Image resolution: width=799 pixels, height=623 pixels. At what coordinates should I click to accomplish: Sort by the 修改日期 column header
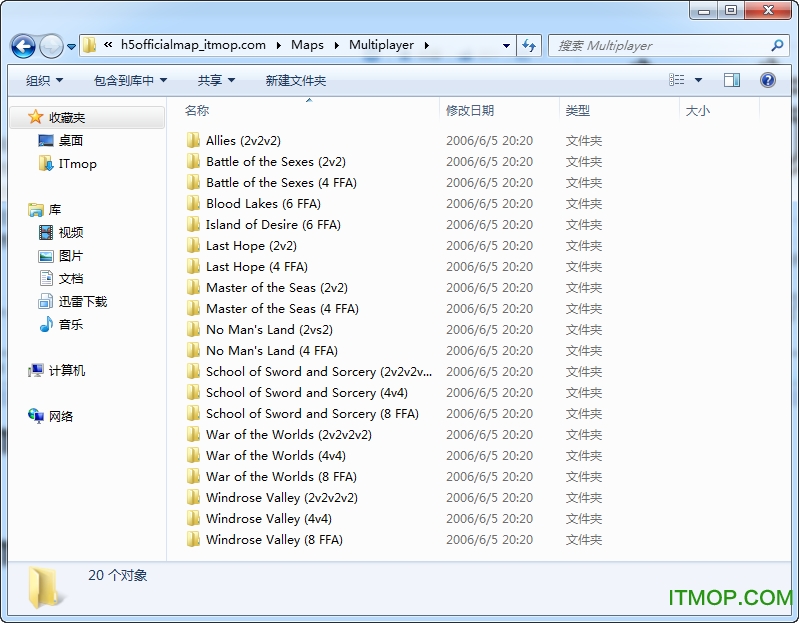tap(470, 110)
